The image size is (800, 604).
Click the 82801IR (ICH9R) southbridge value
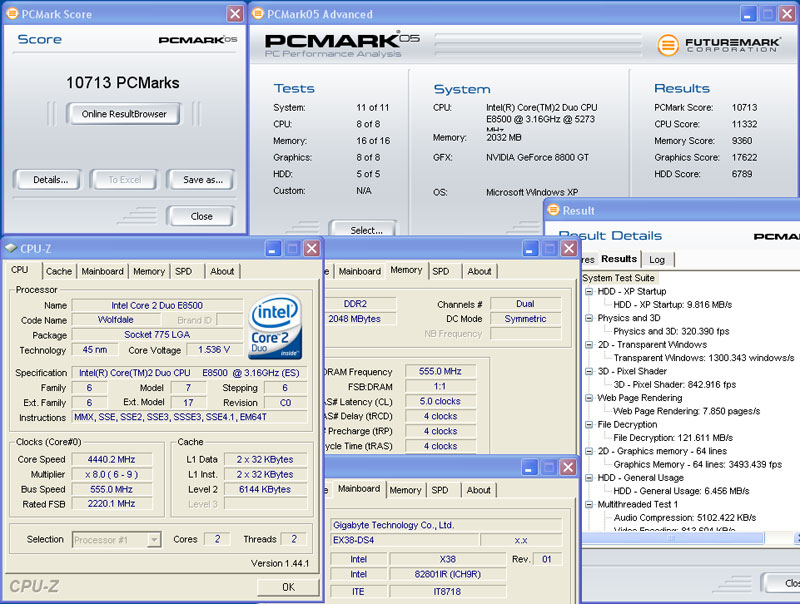[447, 574]
